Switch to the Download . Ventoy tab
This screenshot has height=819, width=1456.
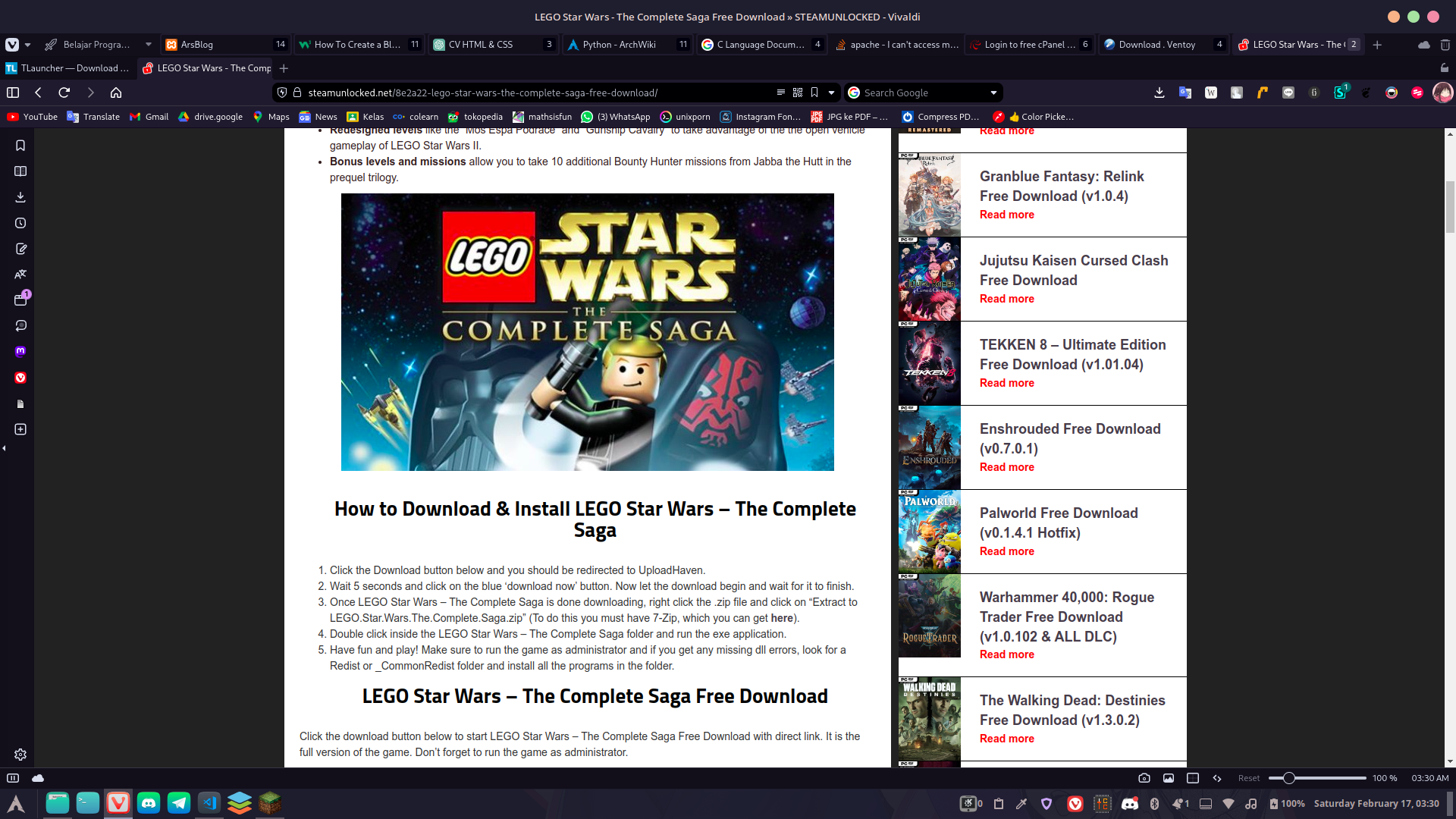point(1163,45)
